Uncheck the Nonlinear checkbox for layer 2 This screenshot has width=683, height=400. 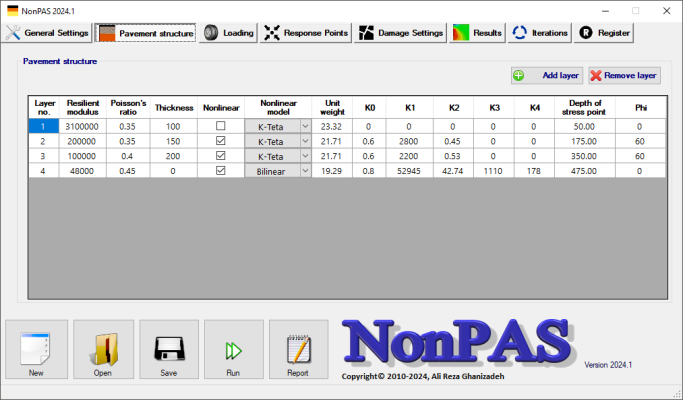click(221, 142)
